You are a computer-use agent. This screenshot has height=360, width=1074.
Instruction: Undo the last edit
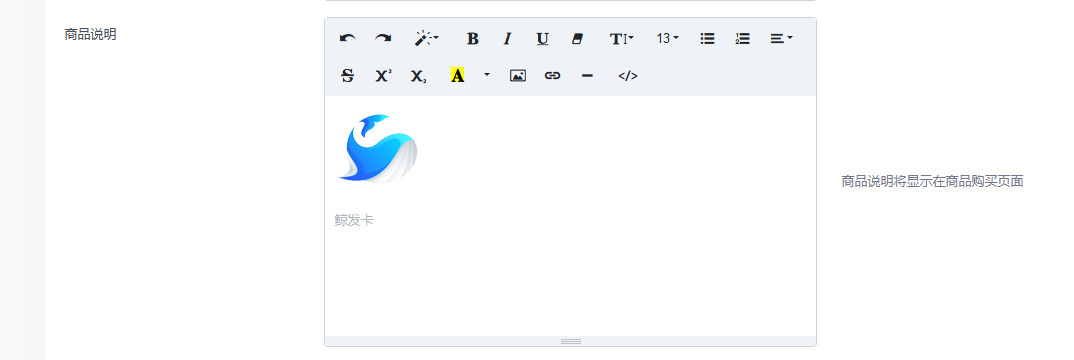point(348,39)
